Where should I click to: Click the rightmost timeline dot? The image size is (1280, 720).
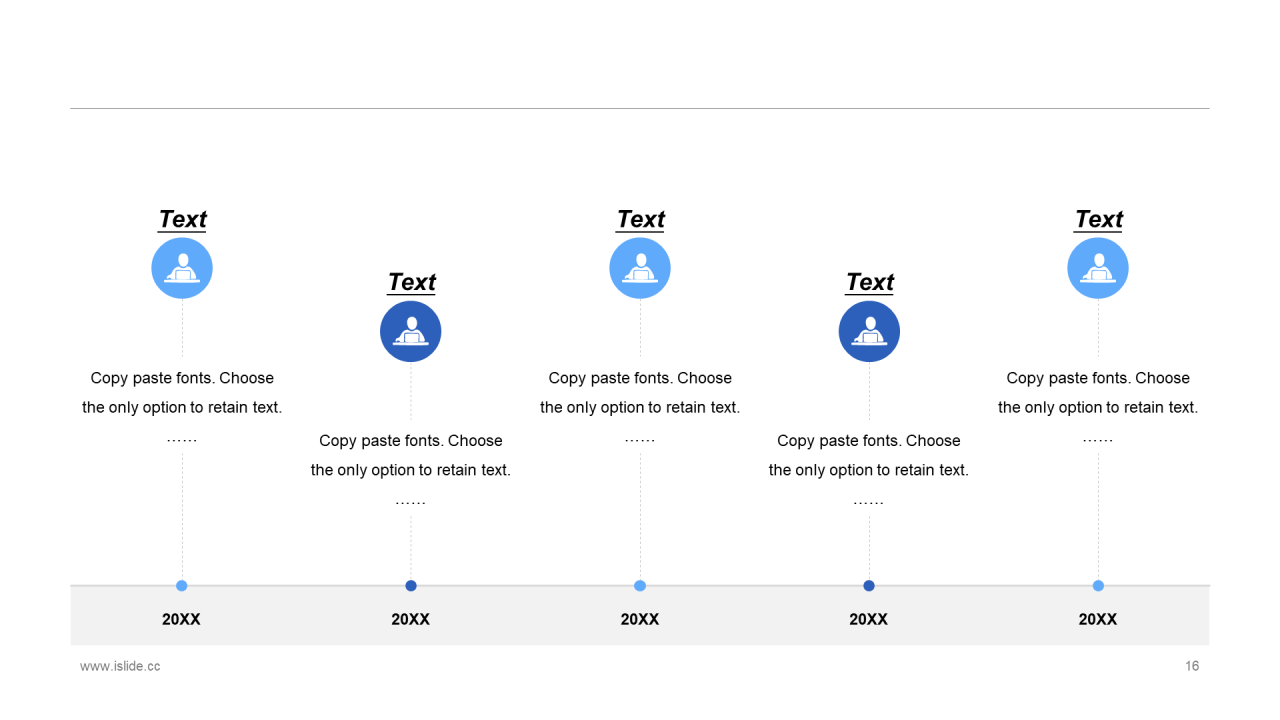click(1098, 586)
